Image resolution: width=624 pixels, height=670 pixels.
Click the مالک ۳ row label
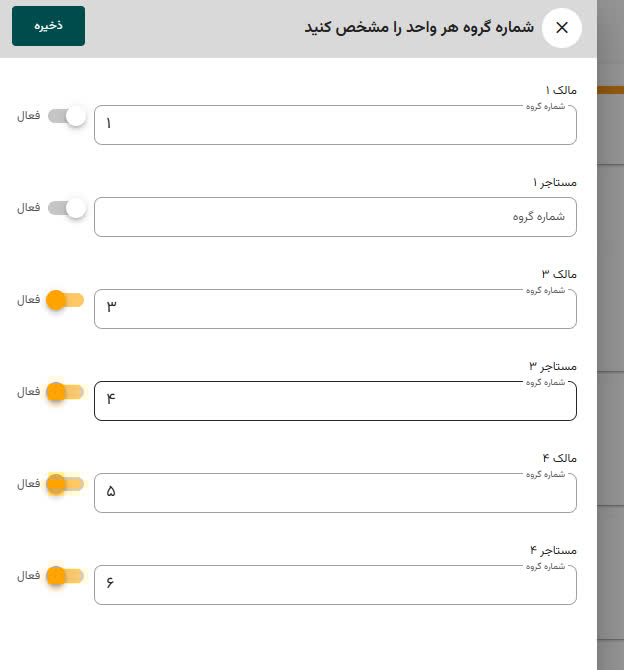558,274
